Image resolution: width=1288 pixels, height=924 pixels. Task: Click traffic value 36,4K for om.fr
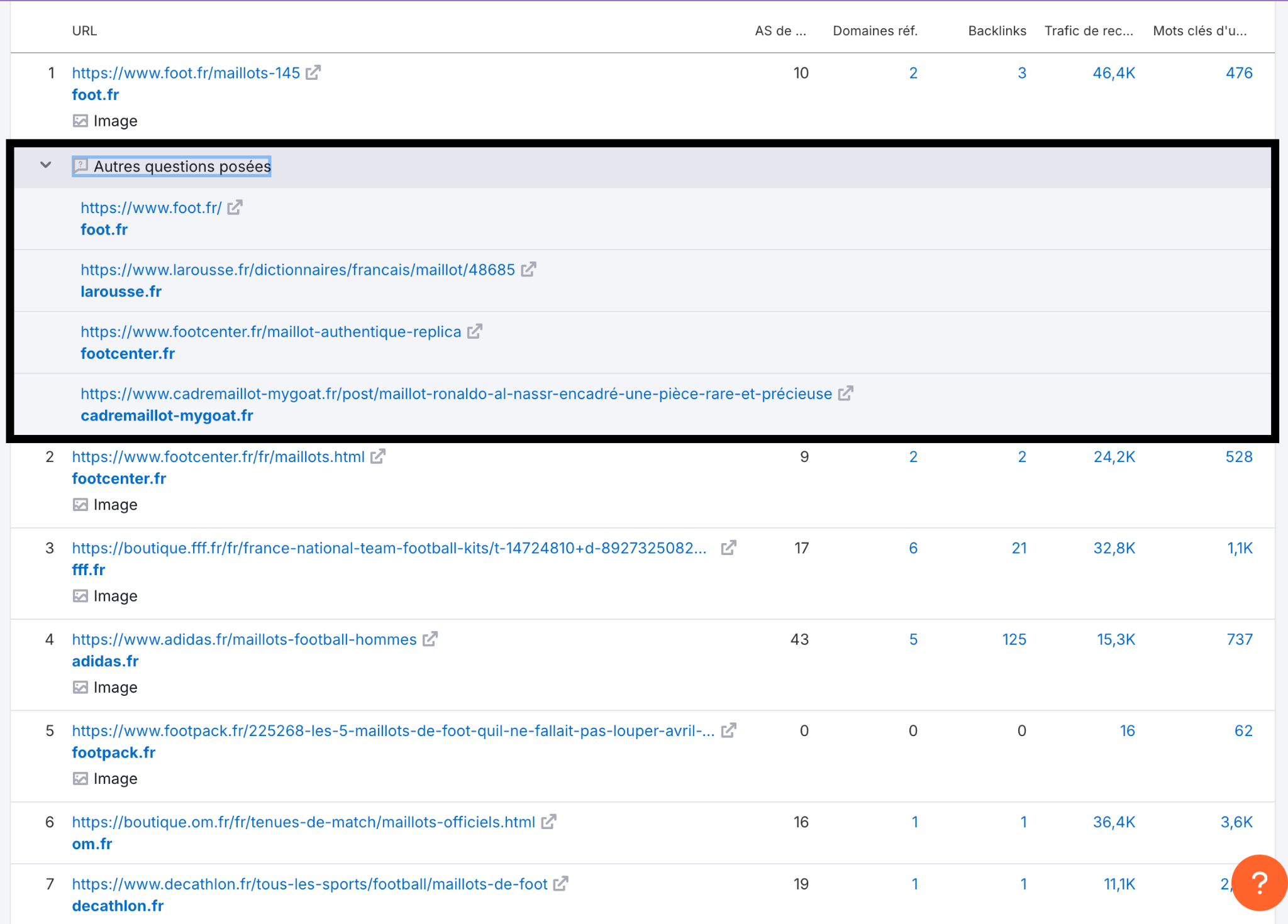1114,822
